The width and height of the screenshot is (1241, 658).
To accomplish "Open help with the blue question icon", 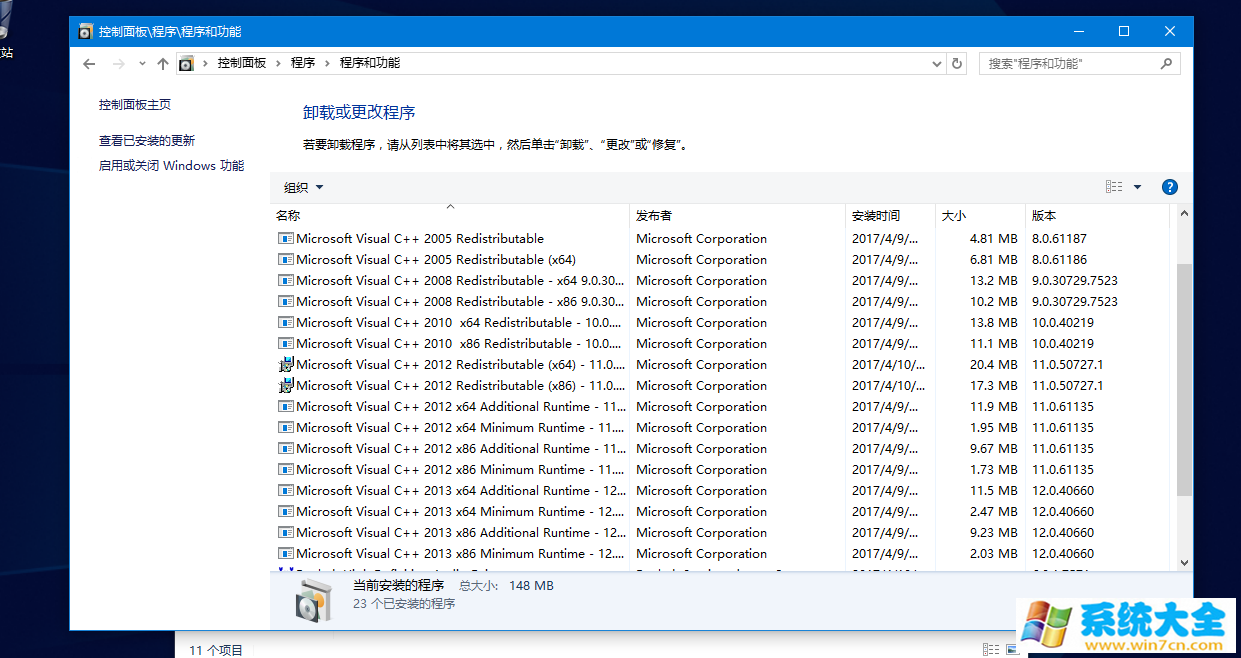I will [1170, 187].
